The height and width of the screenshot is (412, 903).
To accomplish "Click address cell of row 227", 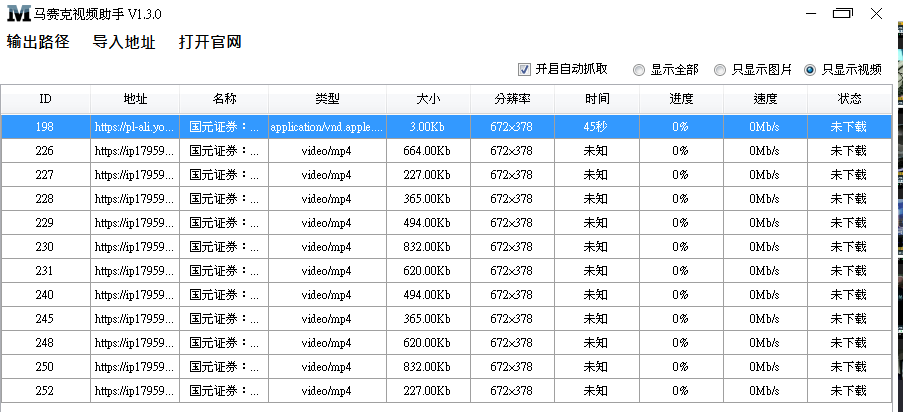I will click(135, 175).
